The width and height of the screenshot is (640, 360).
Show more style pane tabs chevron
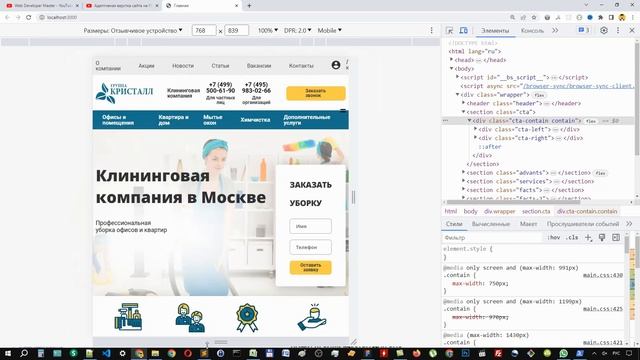[x=629, y=224]
